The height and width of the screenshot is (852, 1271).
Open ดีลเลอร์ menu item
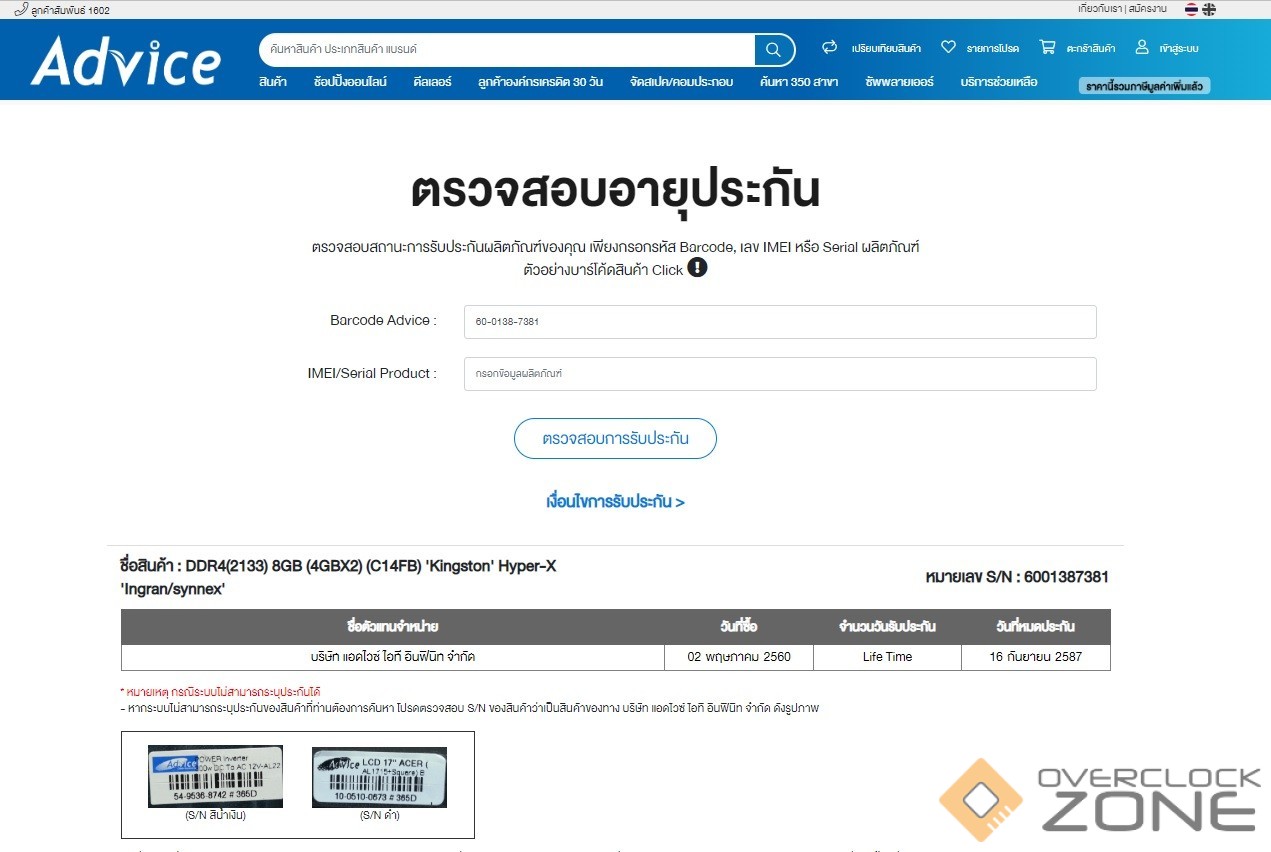pyautogui.click(x=433, y=82)
